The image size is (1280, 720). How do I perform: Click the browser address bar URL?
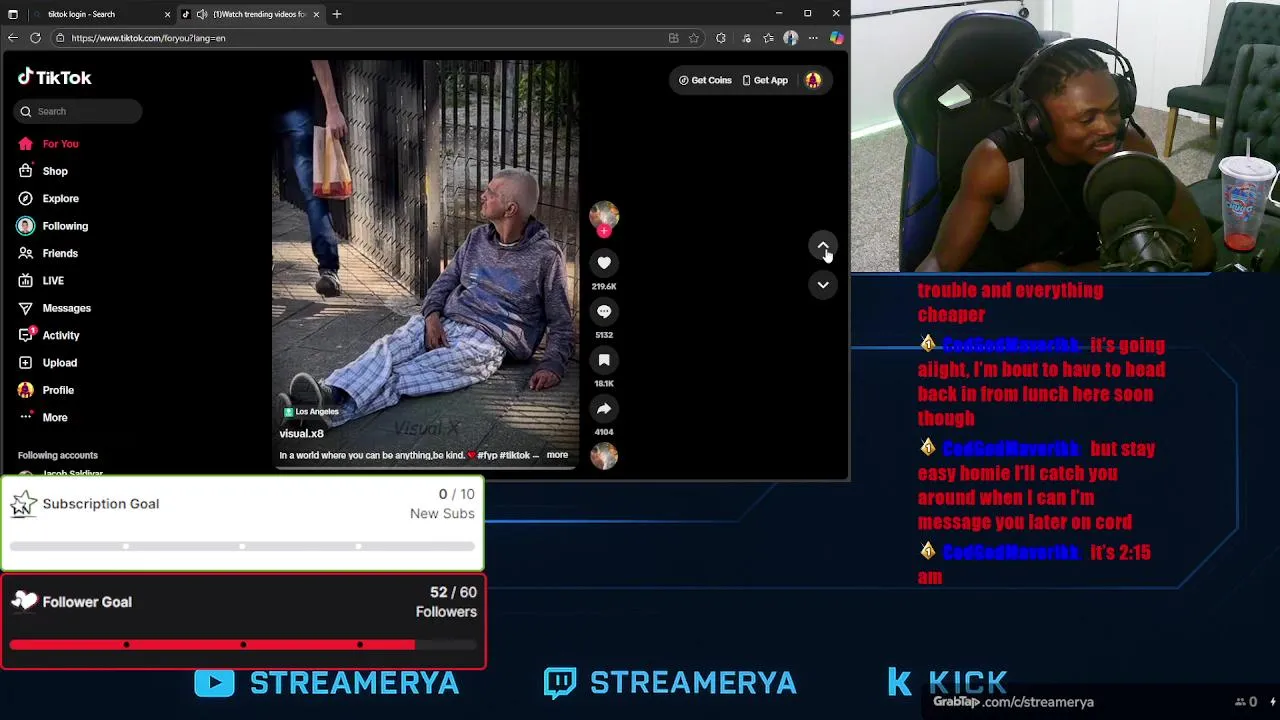coord(148,38)
